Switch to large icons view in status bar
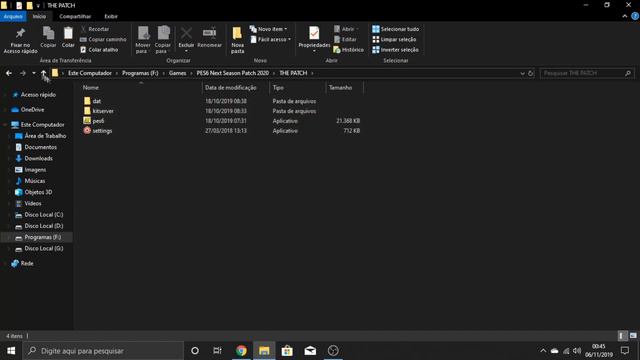Image resolution: width=640 pixels, height=360 pixels. pyautogui.click(x=633, y=336)
